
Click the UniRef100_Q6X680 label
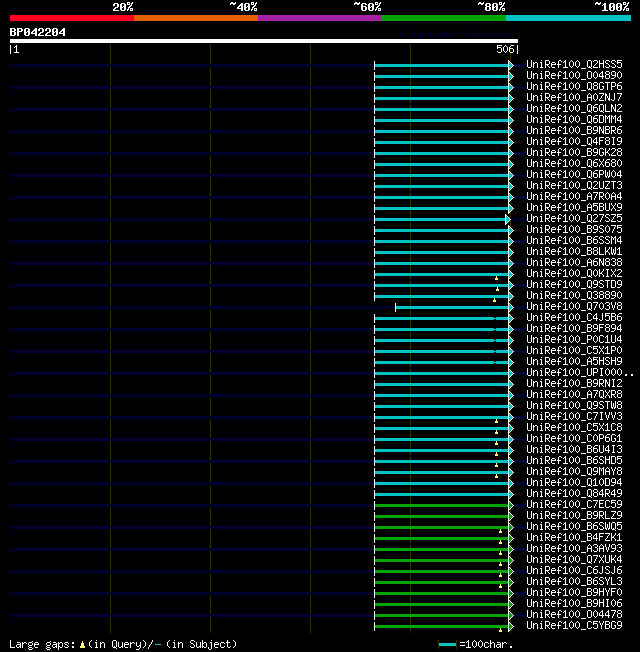point(574,164)
